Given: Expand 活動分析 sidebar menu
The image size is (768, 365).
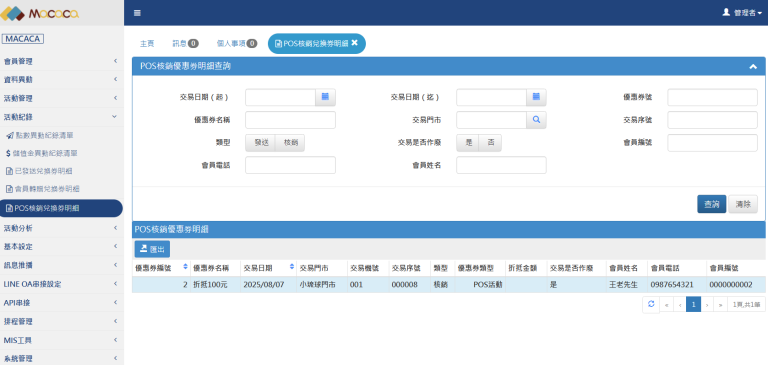Looking at the screenshot, I should (61, 228).
